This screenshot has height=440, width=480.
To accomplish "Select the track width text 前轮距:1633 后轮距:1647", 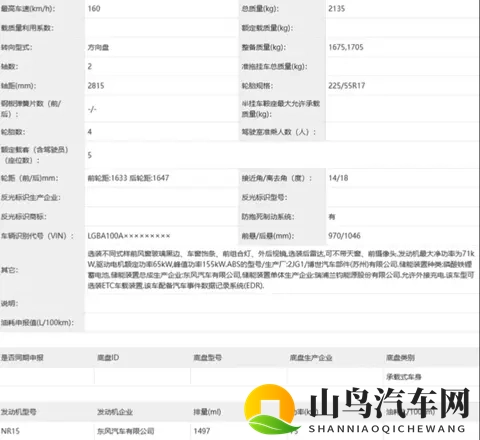I will (x=128, y=178).
